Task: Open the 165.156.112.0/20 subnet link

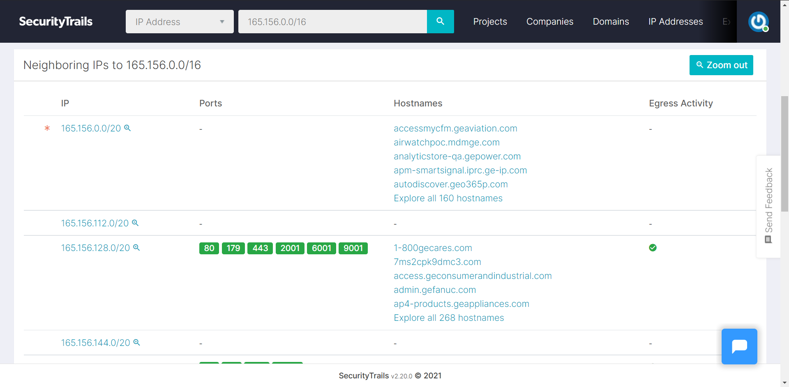Action: click(x=95, y=223)
